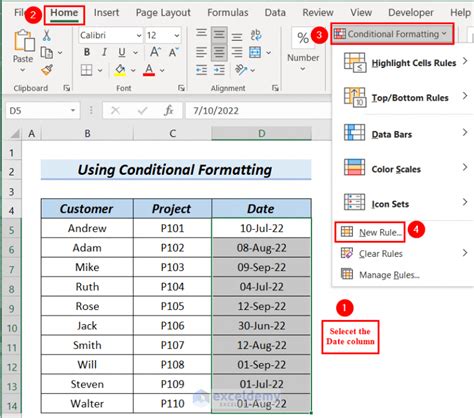Click the Align Left icon
This screenshot has width=474, height=418.
click(201, 52)
